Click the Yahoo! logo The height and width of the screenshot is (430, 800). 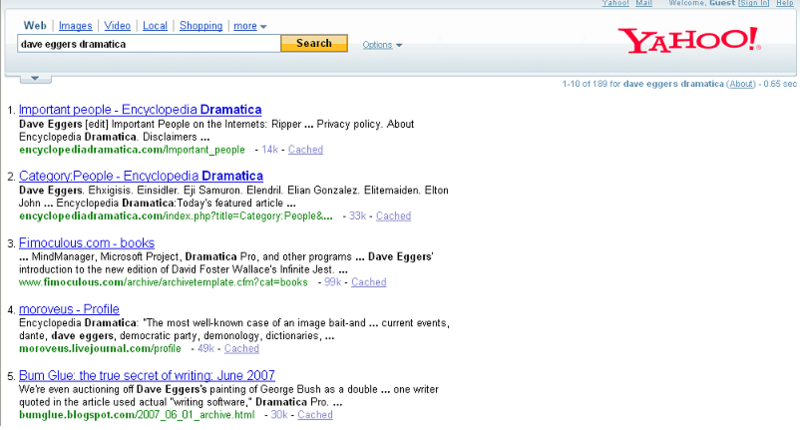[x=689, y=41]
